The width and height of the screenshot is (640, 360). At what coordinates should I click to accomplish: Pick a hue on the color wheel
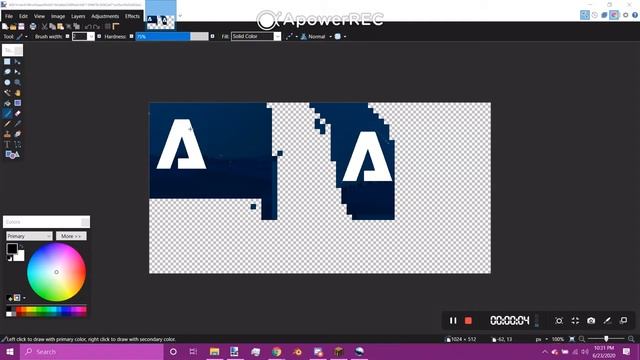[x=56, y=272]
